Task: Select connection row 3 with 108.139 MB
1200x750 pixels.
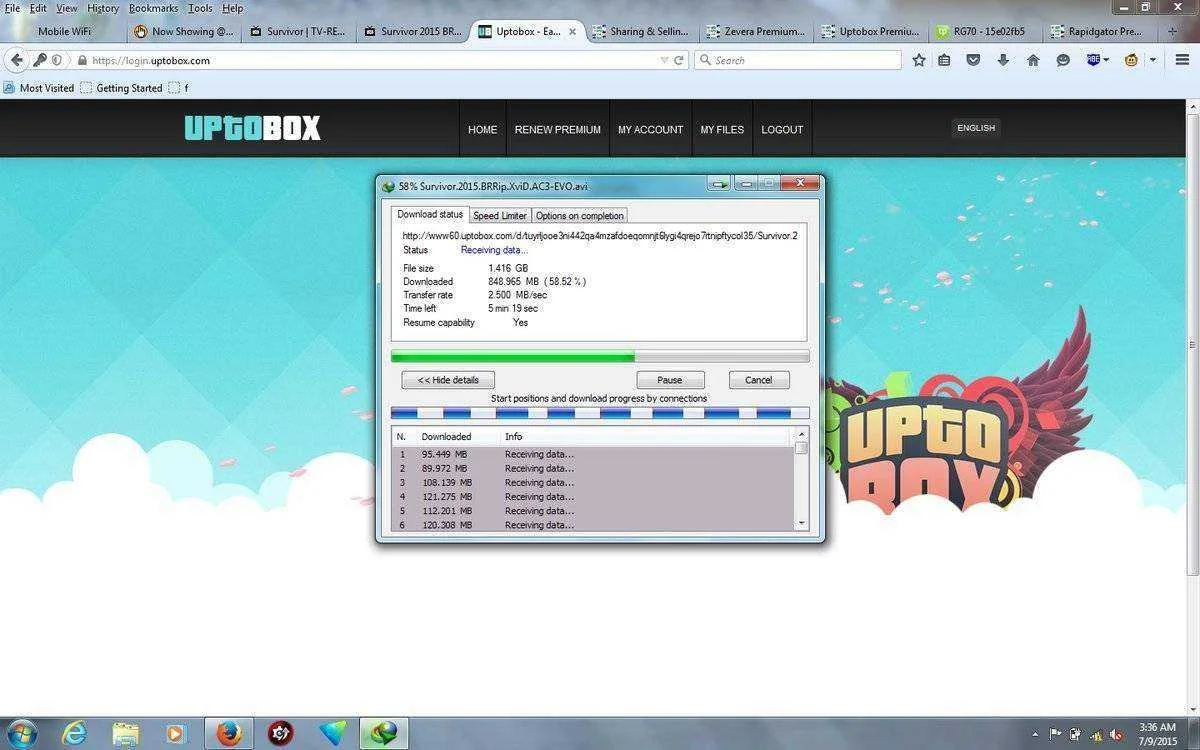Action: (592, 482)
